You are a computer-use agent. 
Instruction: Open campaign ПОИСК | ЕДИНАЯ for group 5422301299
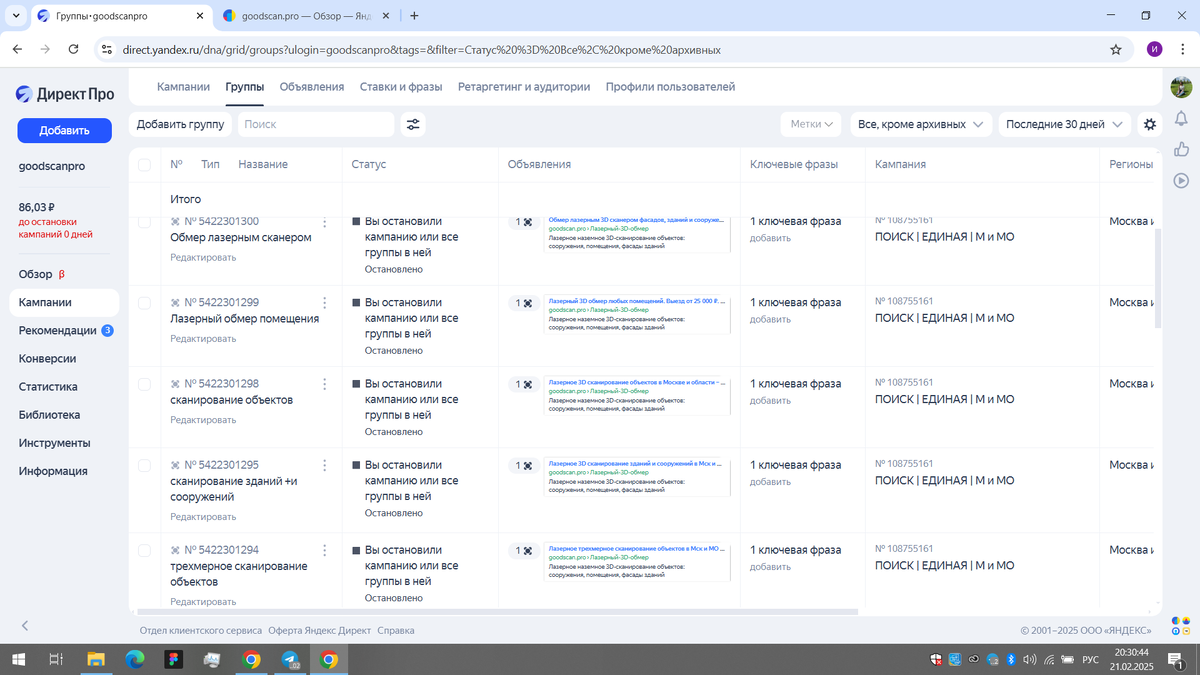pyautogui.click(x=944, y=318)
